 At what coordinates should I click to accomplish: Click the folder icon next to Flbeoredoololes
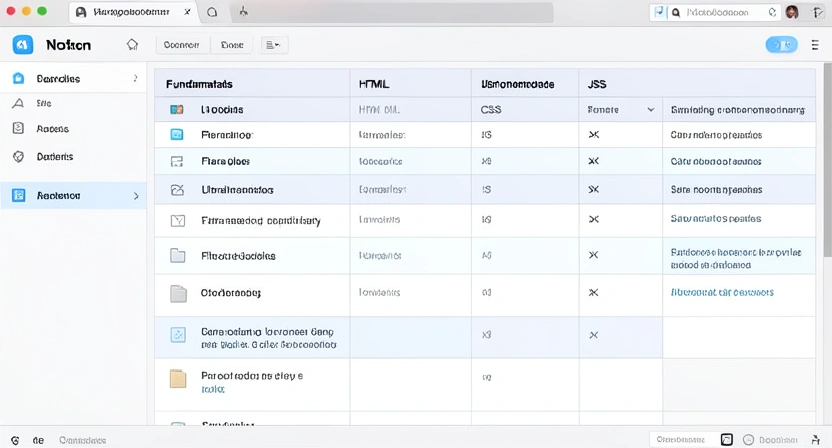click(x=178, y=256)
